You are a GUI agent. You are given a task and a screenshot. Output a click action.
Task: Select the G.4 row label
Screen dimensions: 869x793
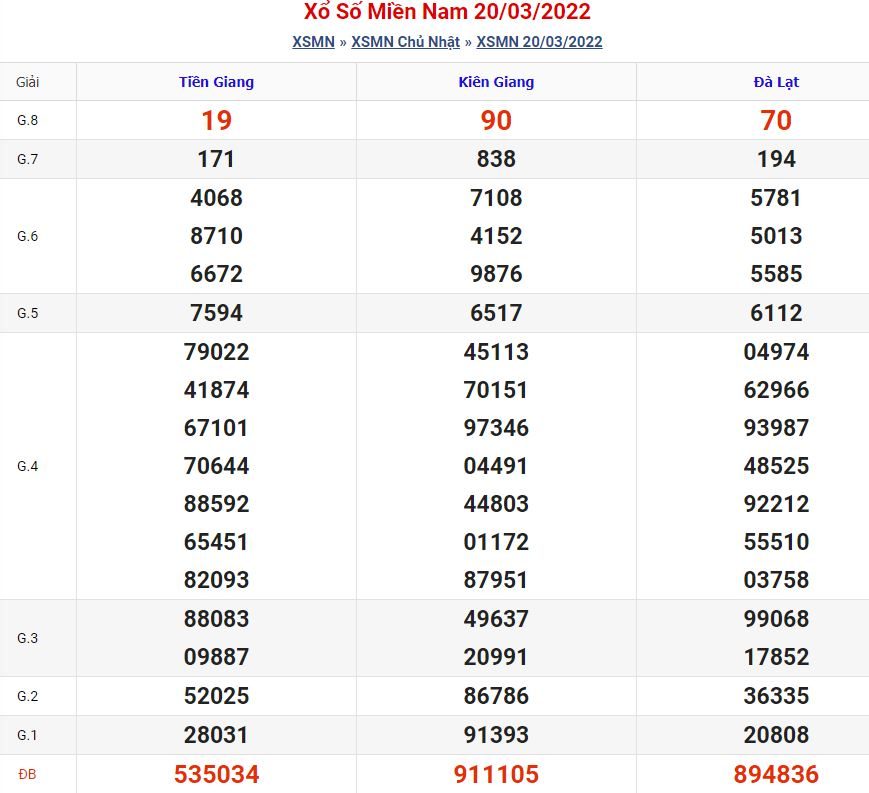[28, 466]
